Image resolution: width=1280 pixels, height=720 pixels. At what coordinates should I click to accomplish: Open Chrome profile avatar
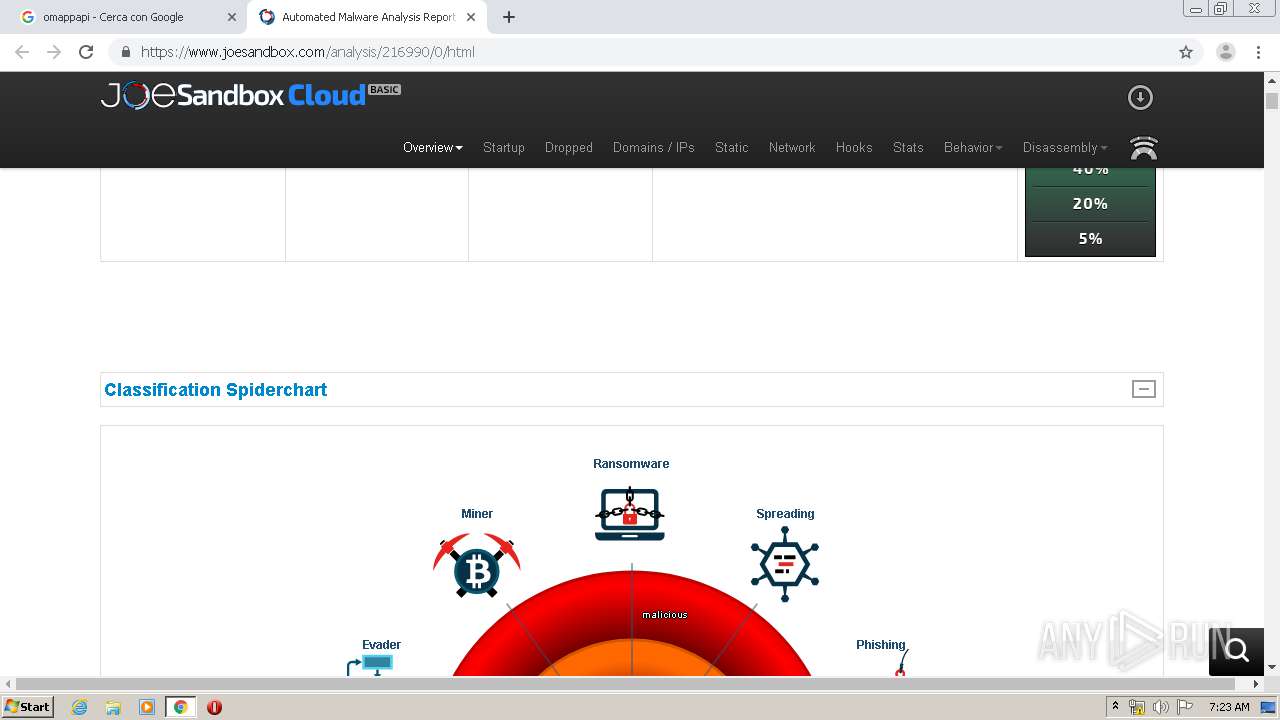point(1225,52)
